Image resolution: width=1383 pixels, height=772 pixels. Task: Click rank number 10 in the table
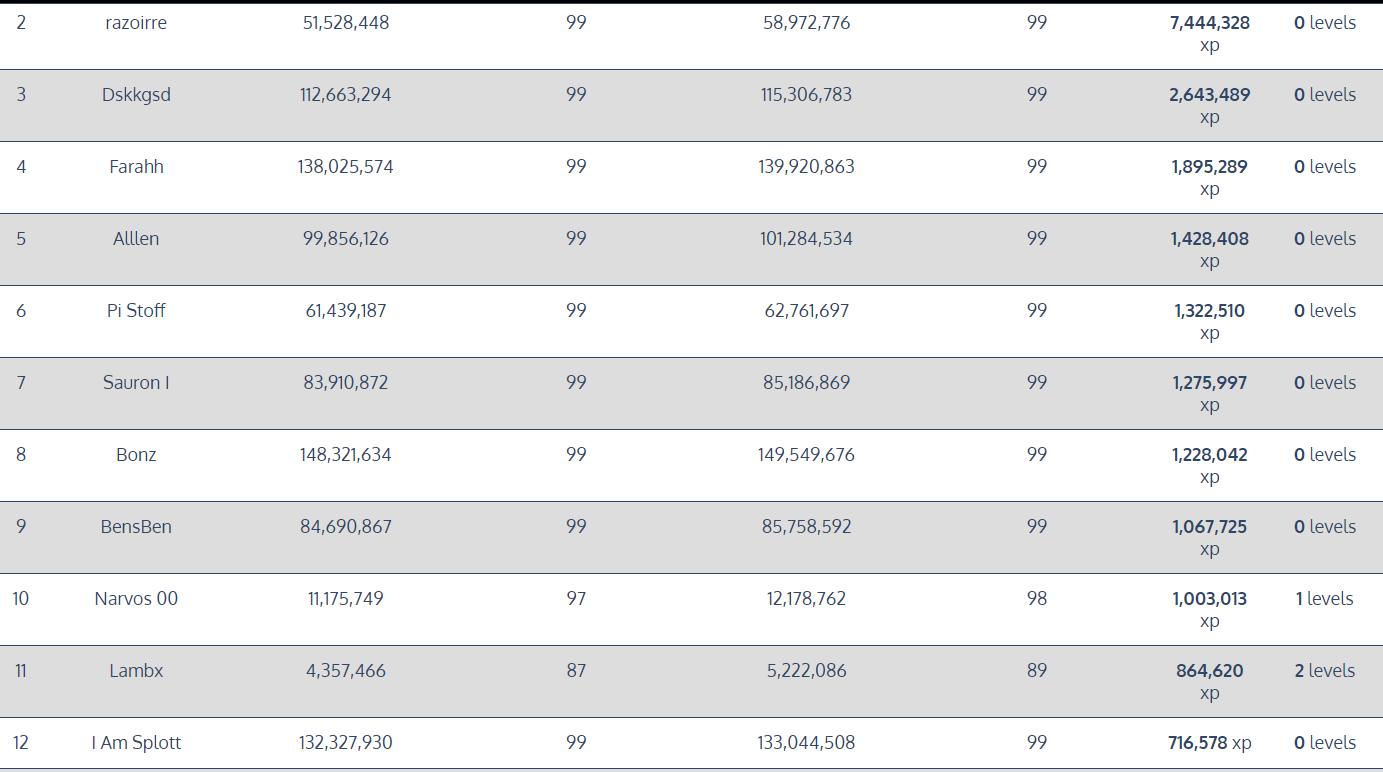pyautogui.click(x=21, y=599)
